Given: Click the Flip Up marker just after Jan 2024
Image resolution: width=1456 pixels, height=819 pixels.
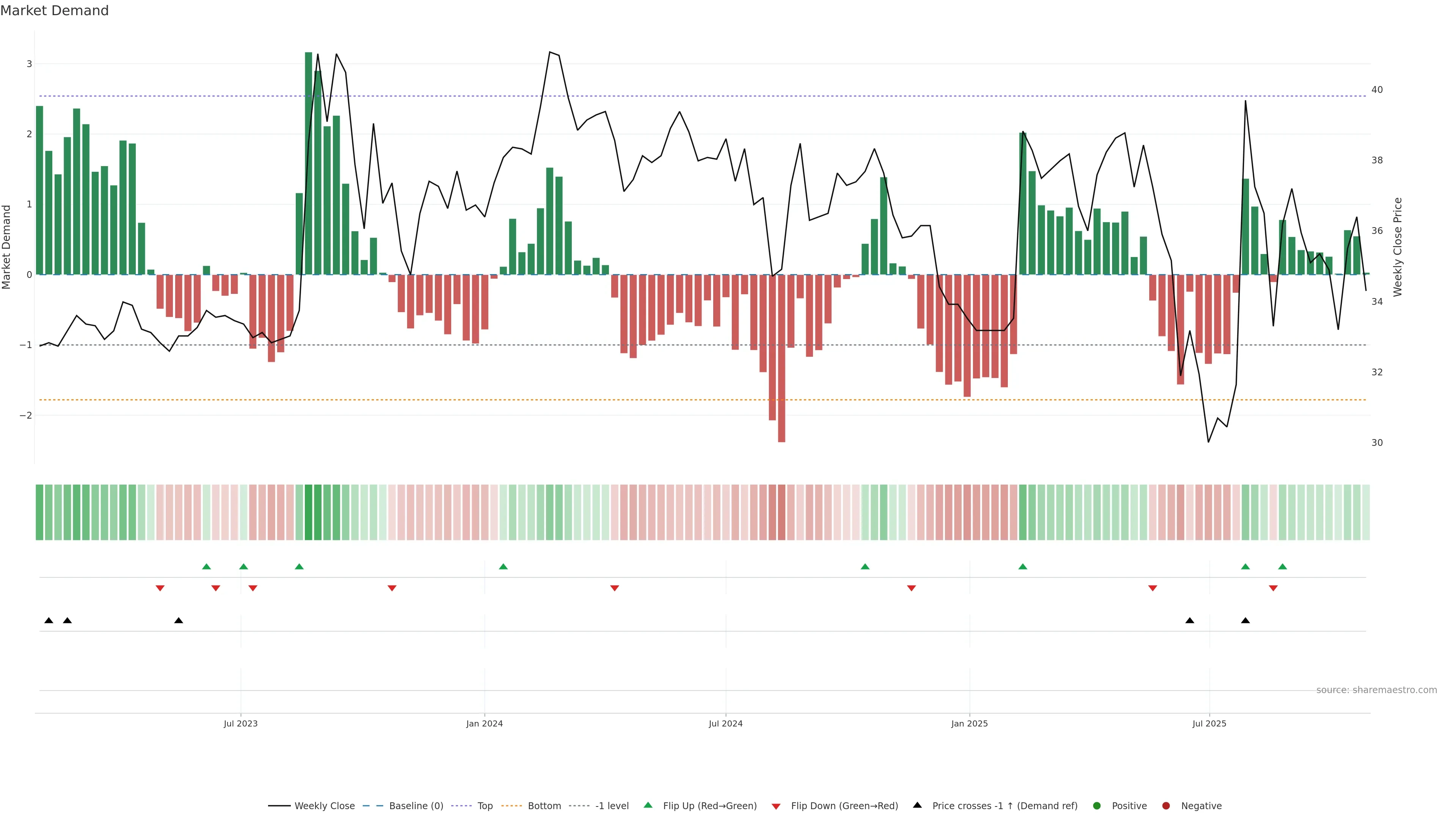Looking at the screenshot, I should click(x=504, y=567).
